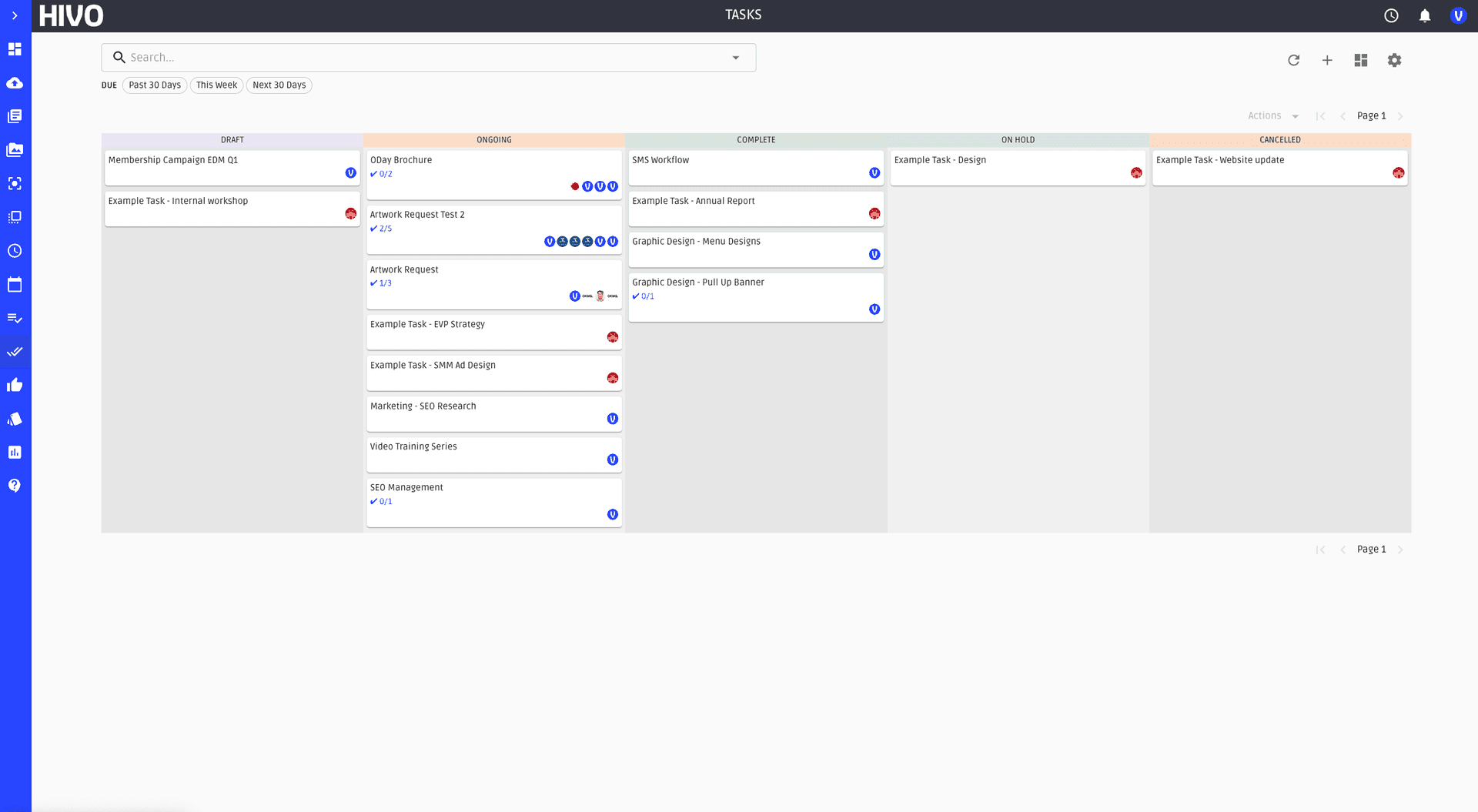Viewport: 1478px width, 812px height.
Task: Go to next page, bottom pagination
Action: [x=1400, y=550]
